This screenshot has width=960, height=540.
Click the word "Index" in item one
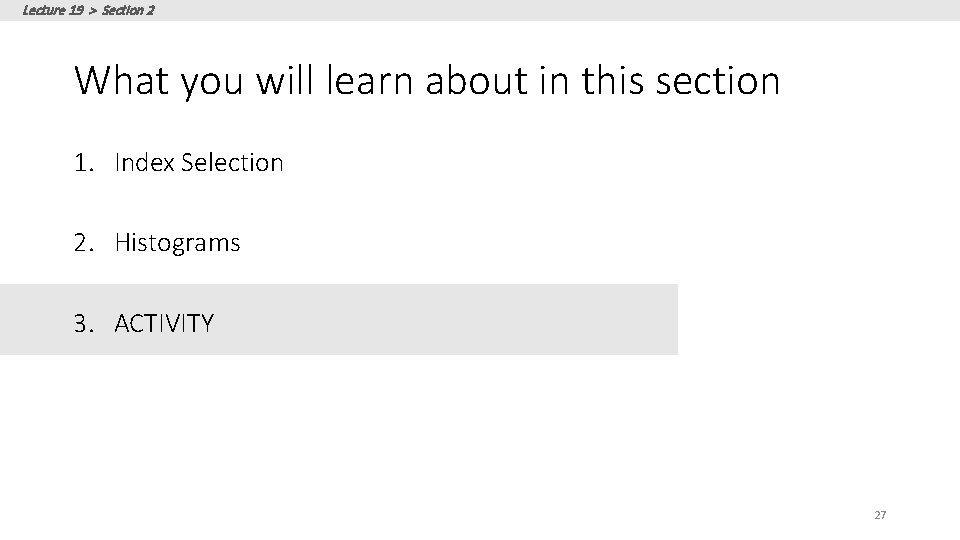point(145,162)
